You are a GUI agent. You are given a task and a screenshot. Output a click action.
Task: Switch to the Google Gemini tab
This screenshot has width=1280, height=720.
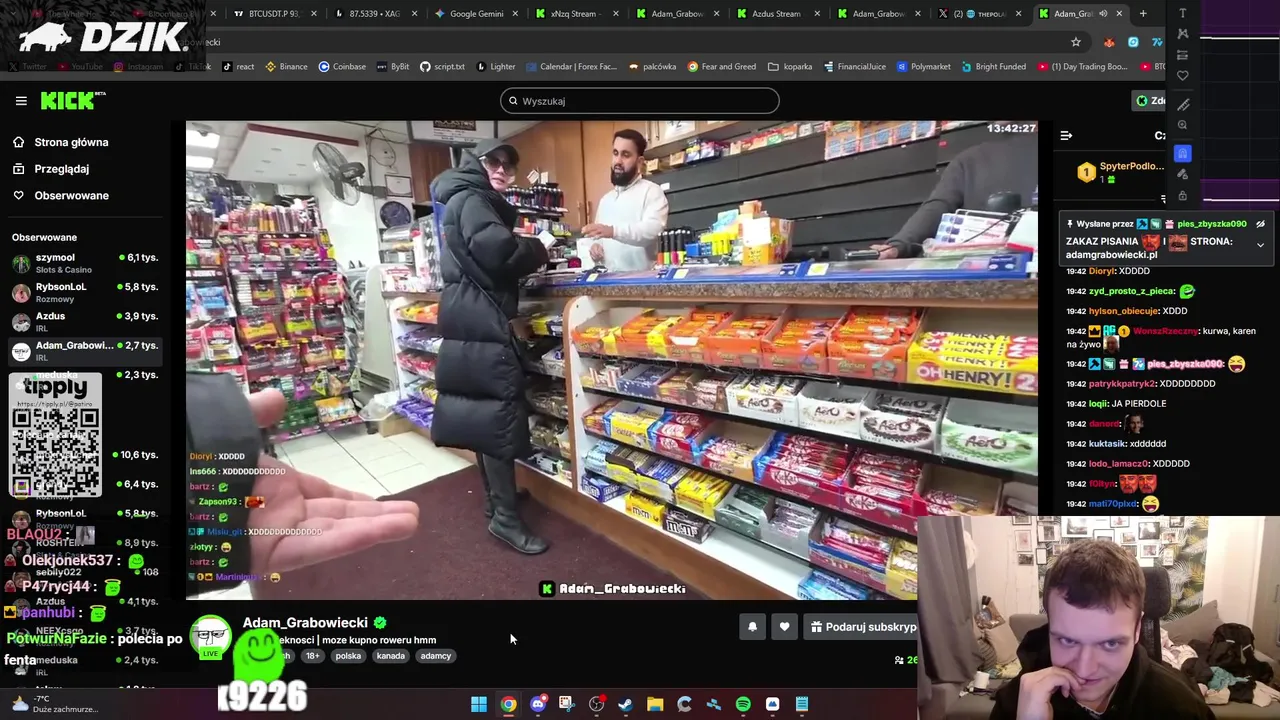(x=476, y=14)
